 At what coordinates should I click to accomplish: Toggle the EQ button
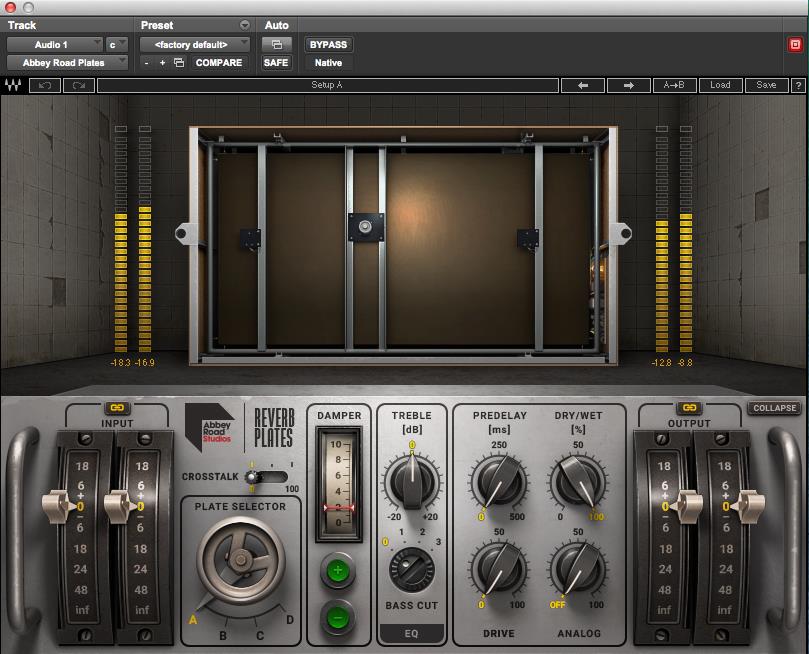click(411, 633)
